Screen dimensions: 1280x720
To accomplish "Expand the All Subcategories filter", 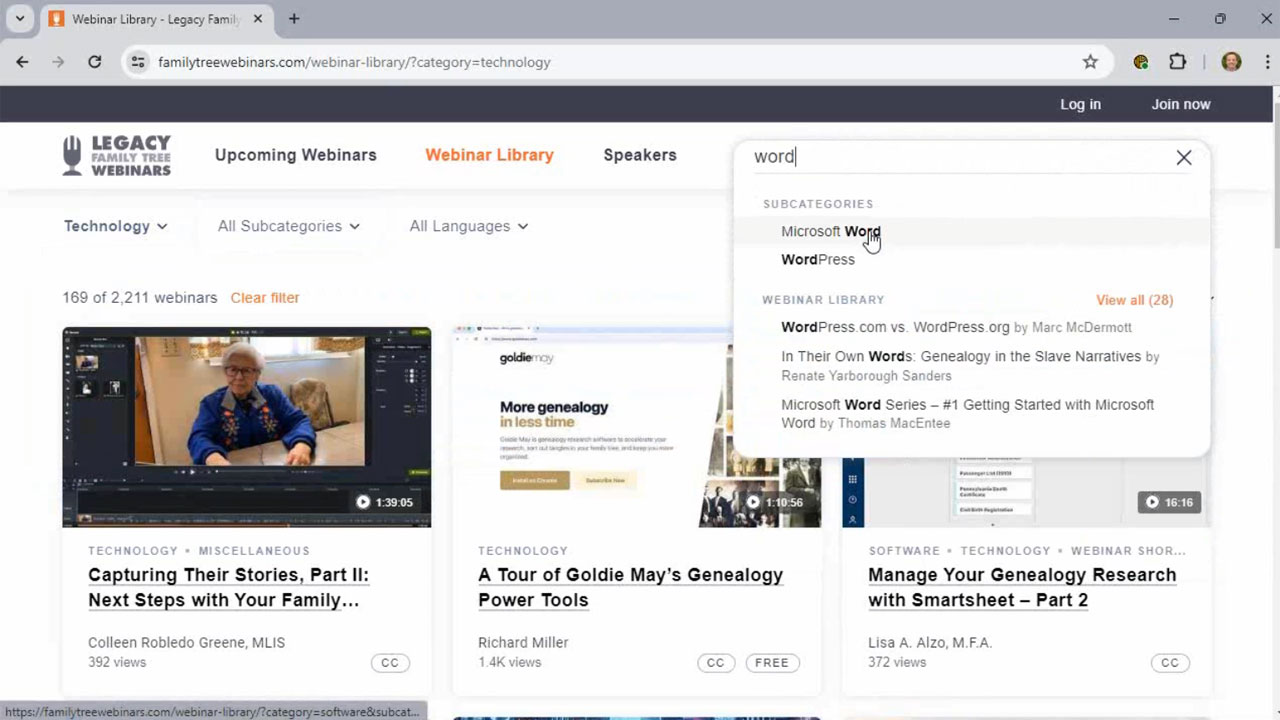I will coord(288,226).
